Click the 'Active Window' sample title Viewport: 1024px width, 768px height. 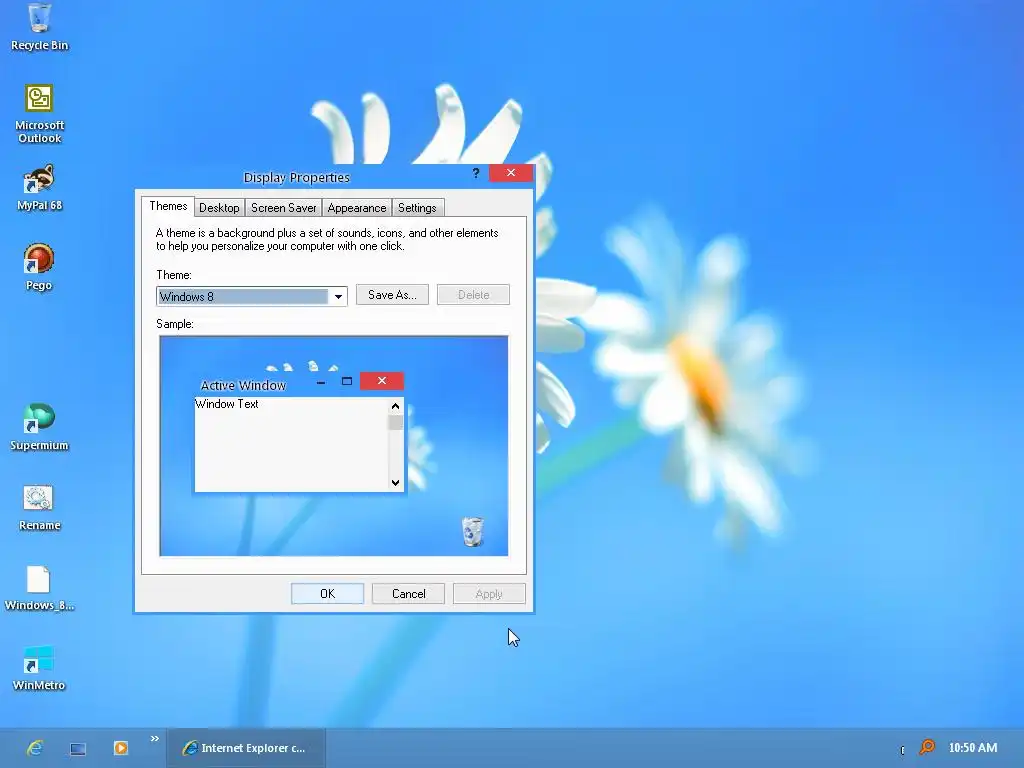tap(243, 385)
